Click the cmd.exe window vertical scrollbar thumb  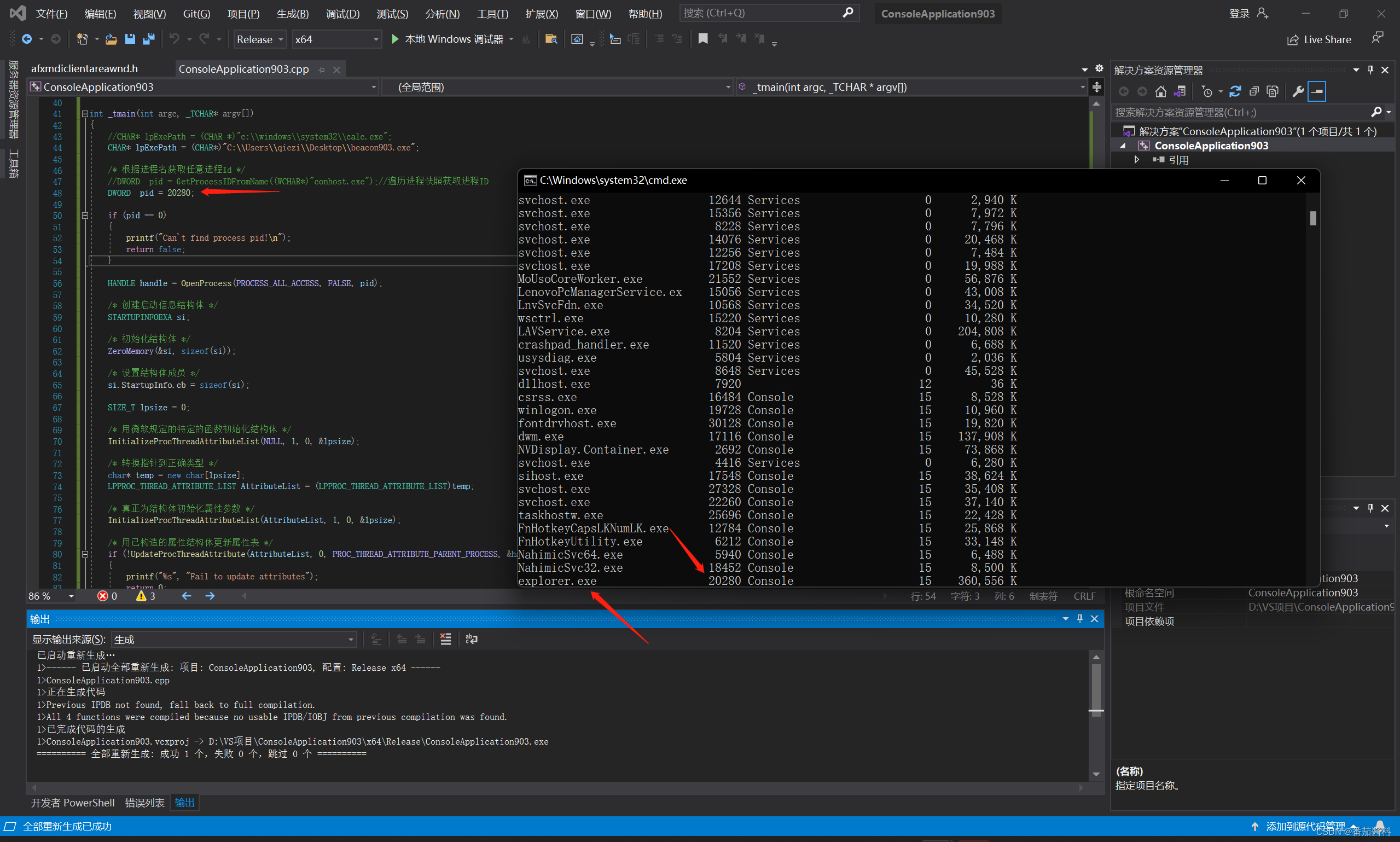tap(1312, 218)
